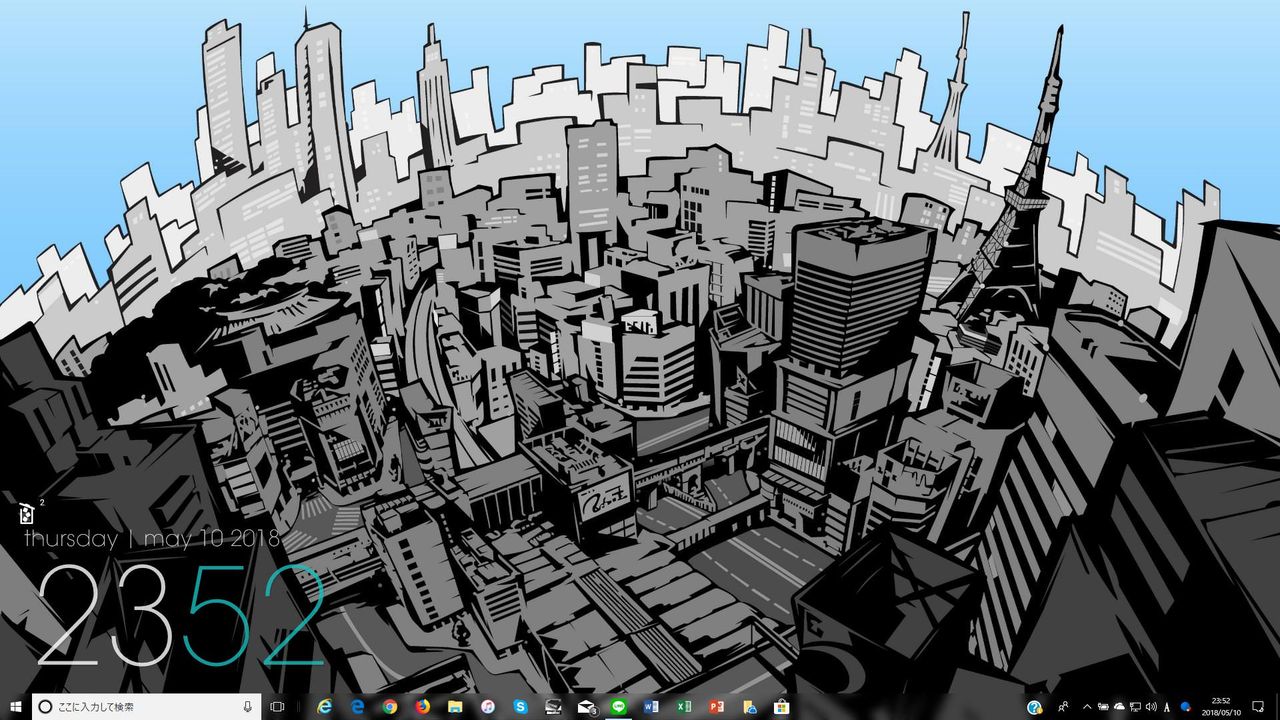Click the blue circle tray icon
Image resolution: width=1280 pixels, height=720 pixels.
tap(1185, 706)
